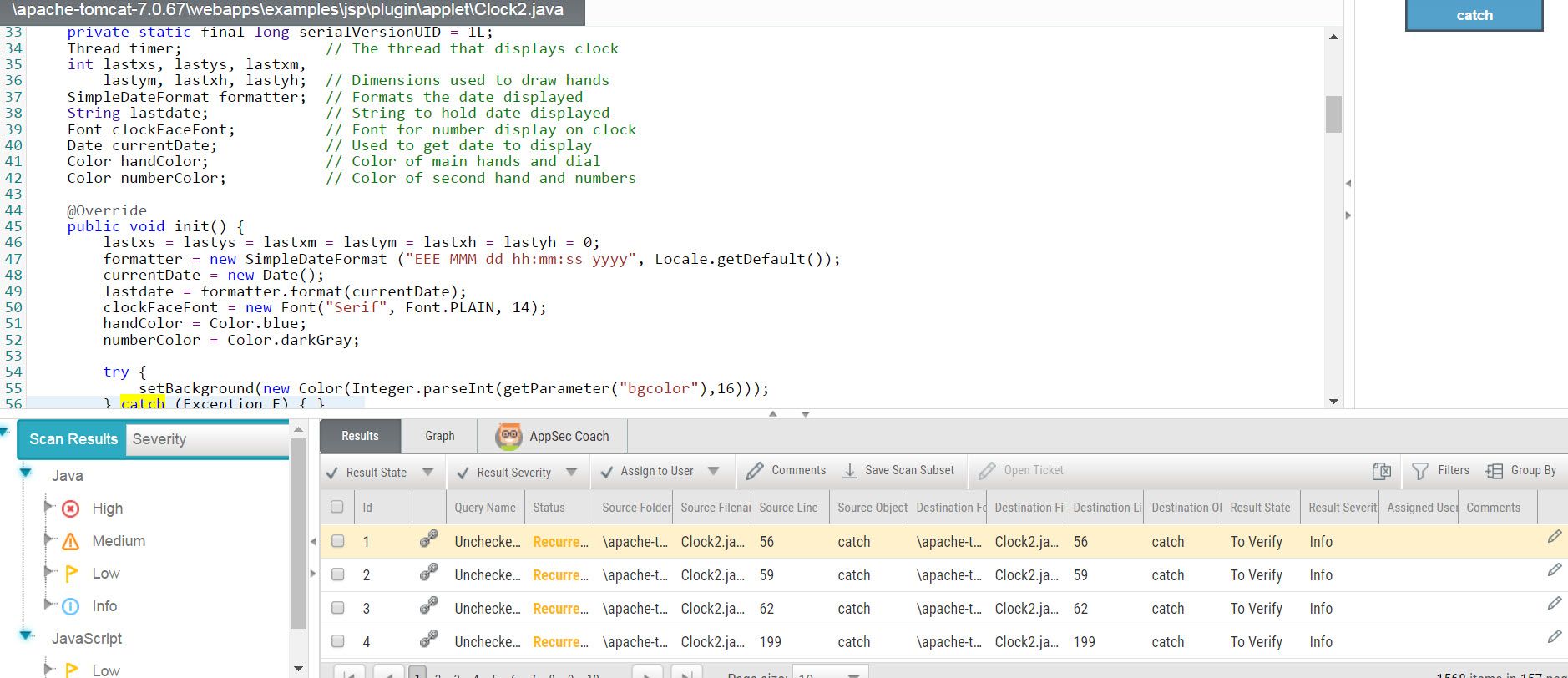
Task: Click the High severity red X icon
Action: (x=71, y=508)
